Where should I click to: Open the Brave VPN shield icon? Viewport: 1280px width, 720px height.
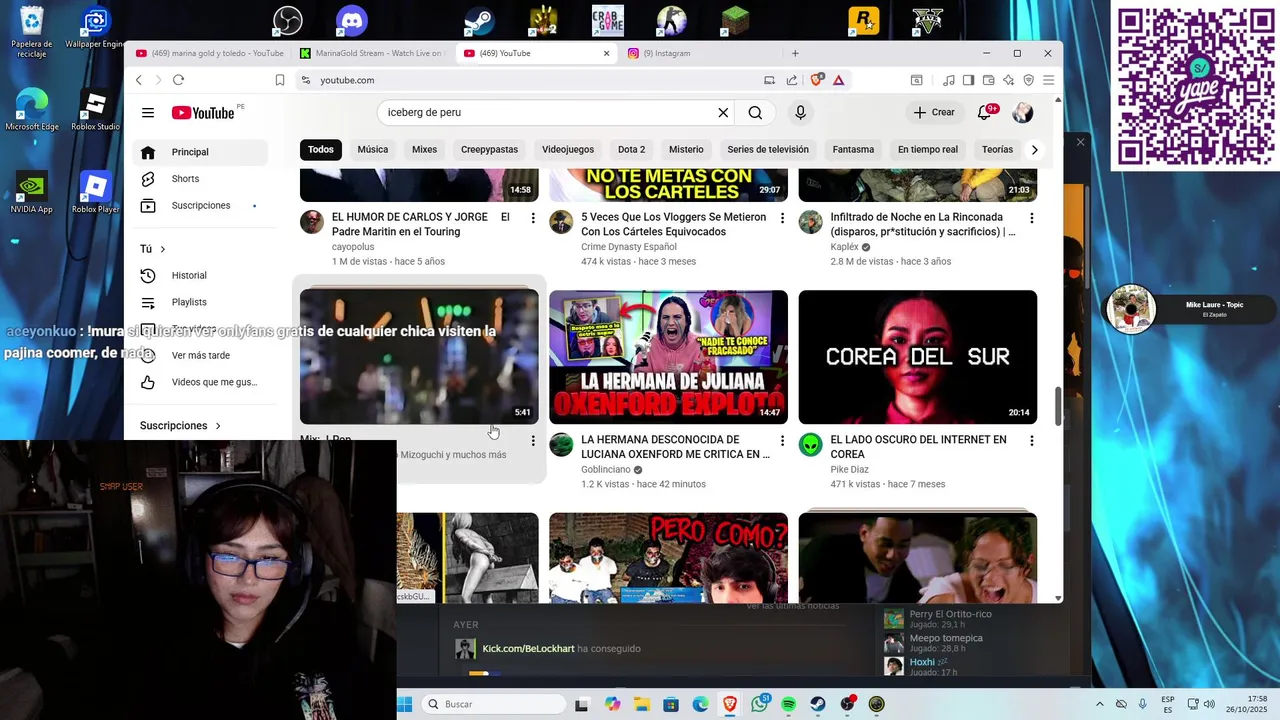1028,80
